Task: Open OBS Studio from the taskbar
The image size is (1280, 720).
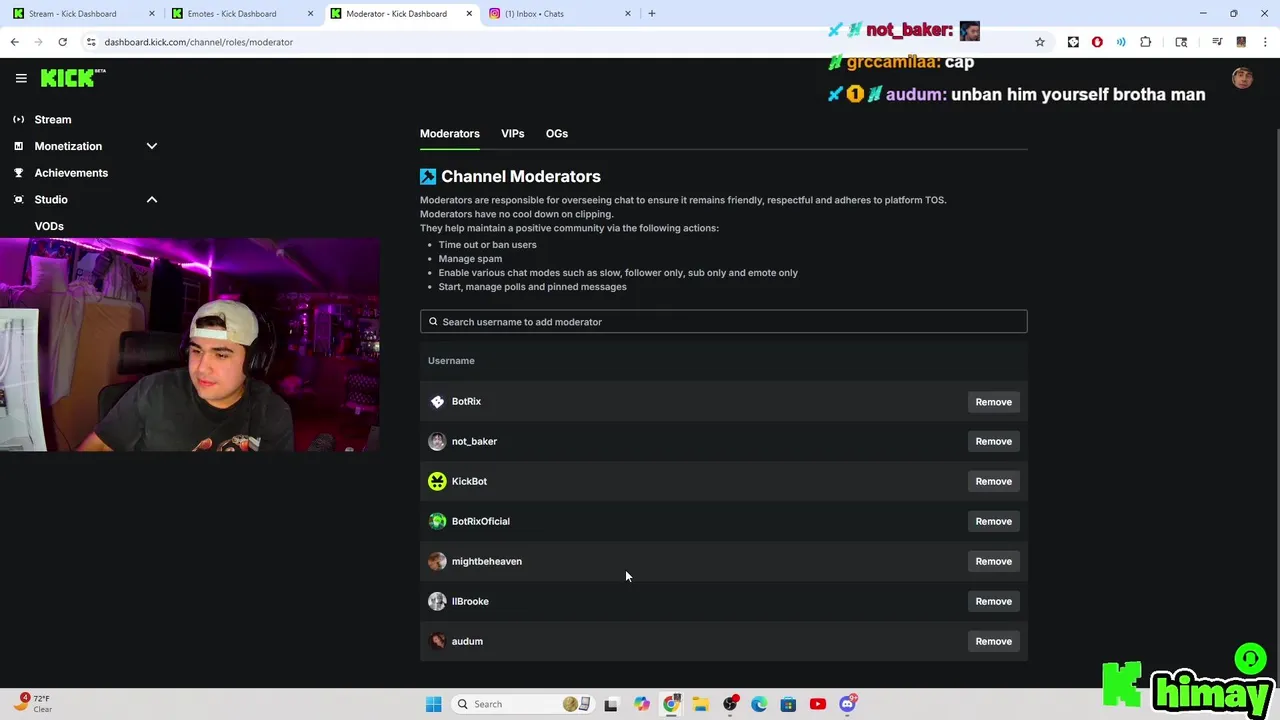Action: click(x=730, y=704)
